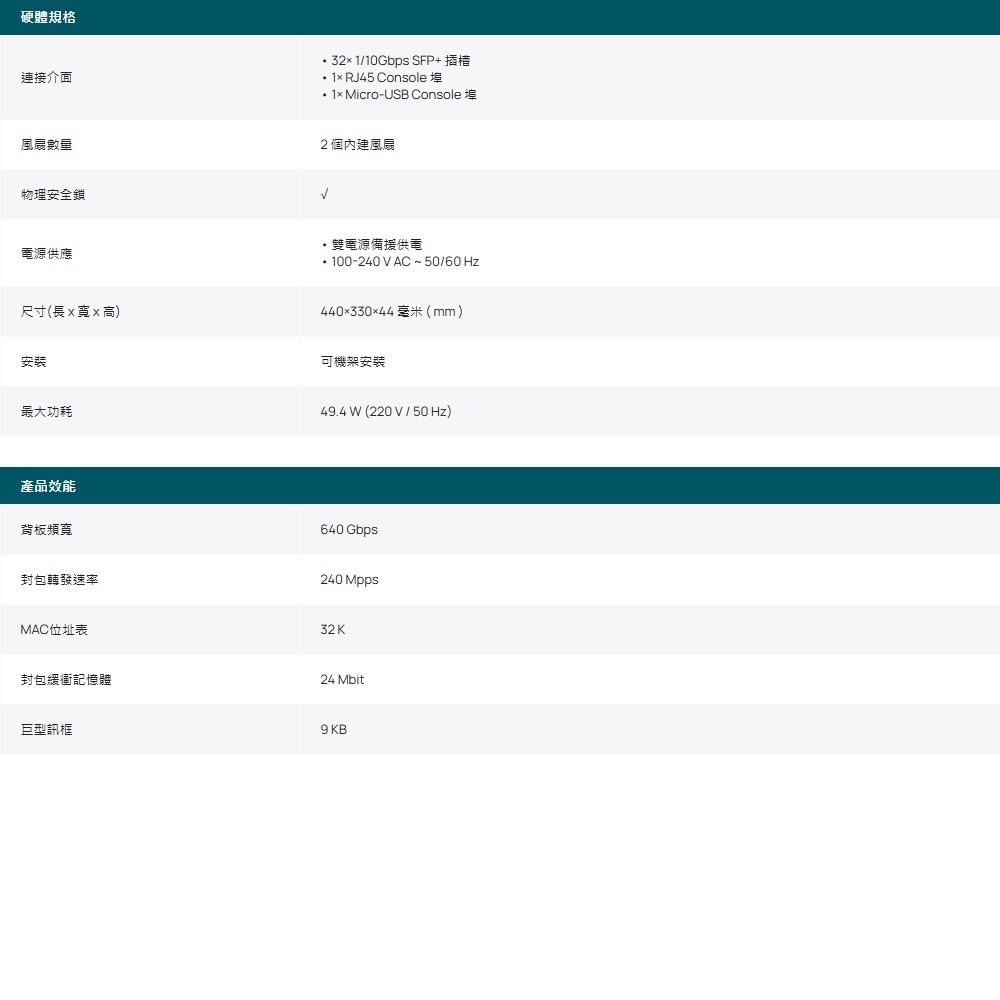
Task: Click the 440×330×44 毫米 value
Action: 392,311
